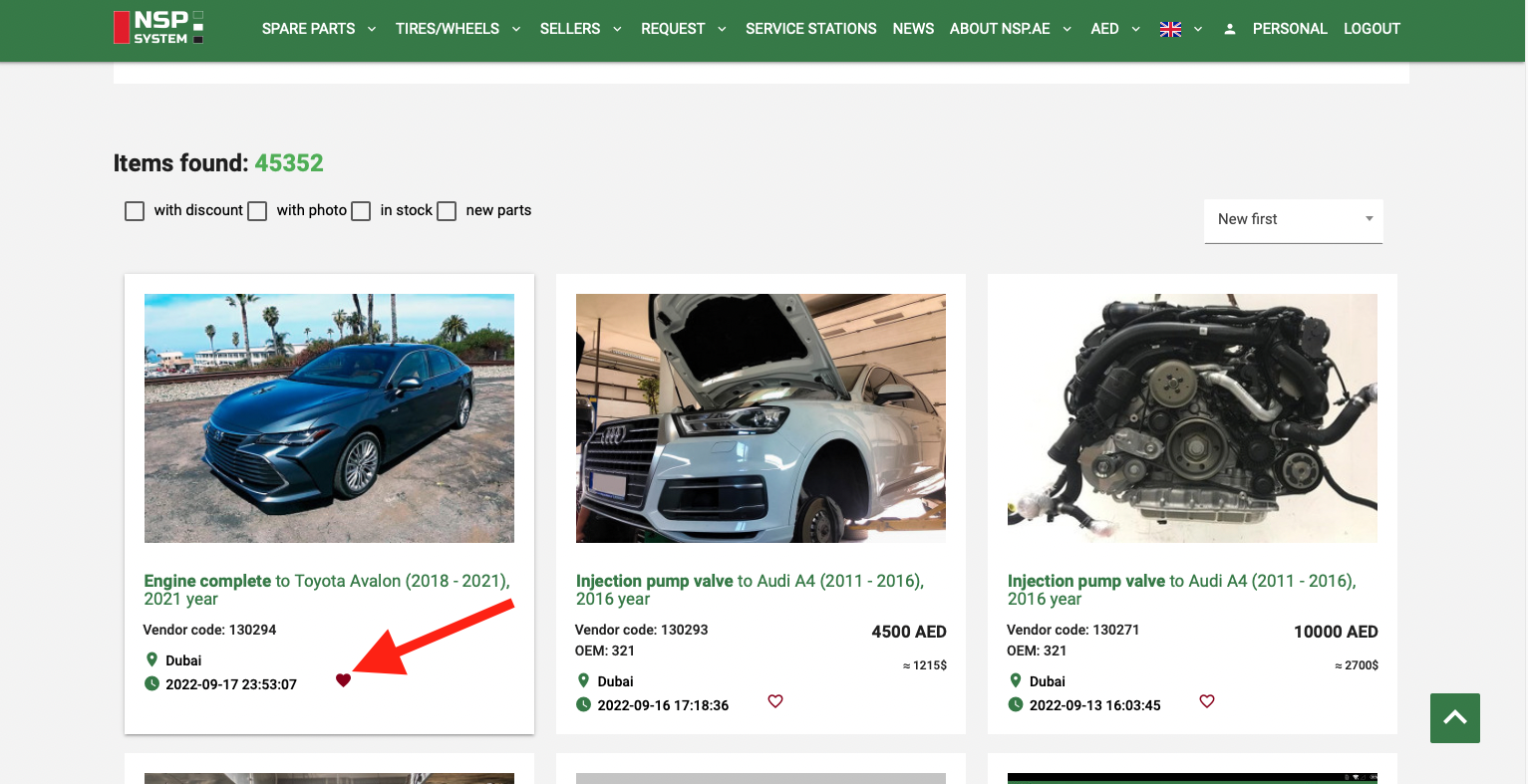The width and height of the screenshot is (1528, 784).
Task: Favorite the 10000 AED injection pump valve
Action: point(1207,701)
